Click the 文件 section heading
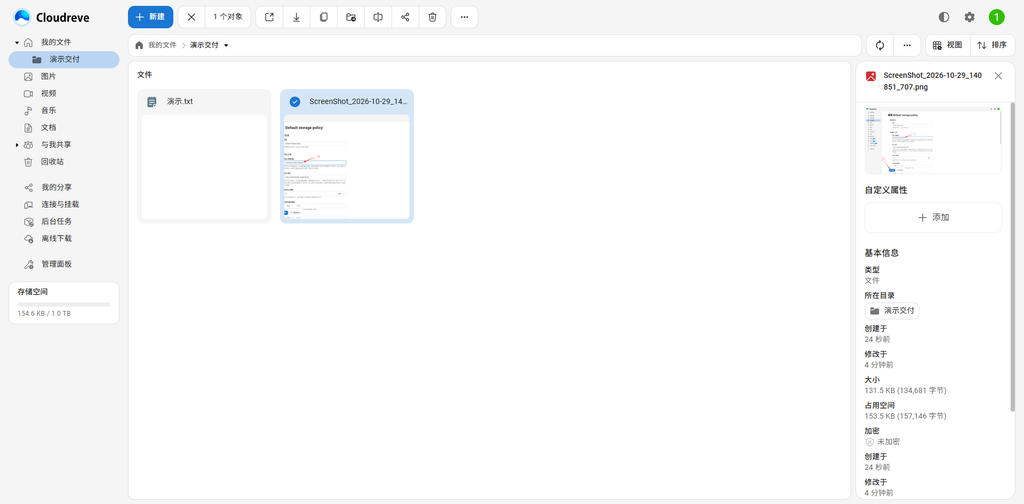Image resolution: width=1024 pixels, height=504 pixels. (x=144, y=75)
